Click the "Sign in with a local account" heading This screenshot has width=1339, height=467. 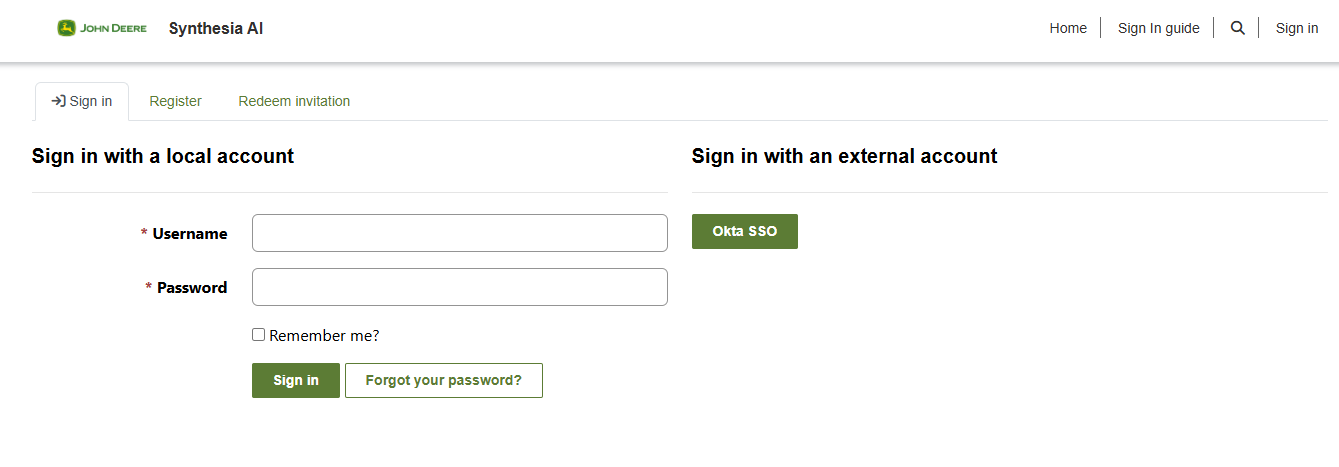pyautogui.click(x=163, y=156)
